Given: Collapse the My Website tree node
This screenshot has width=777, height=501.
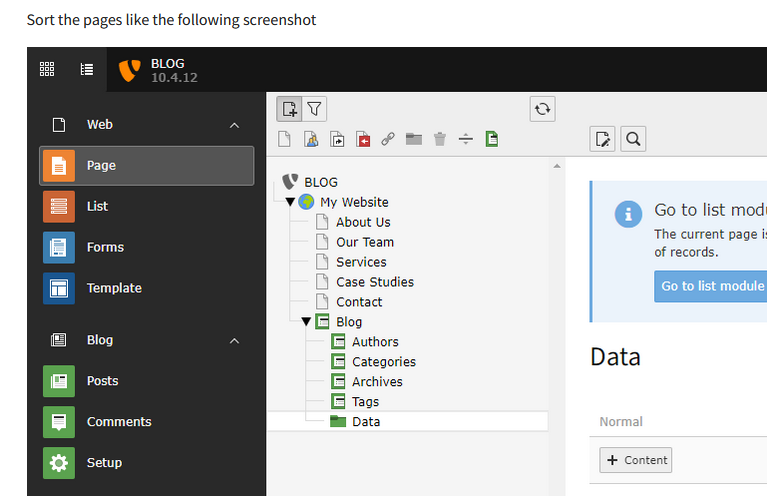Looking at the screenshot, I should (290, 202).
